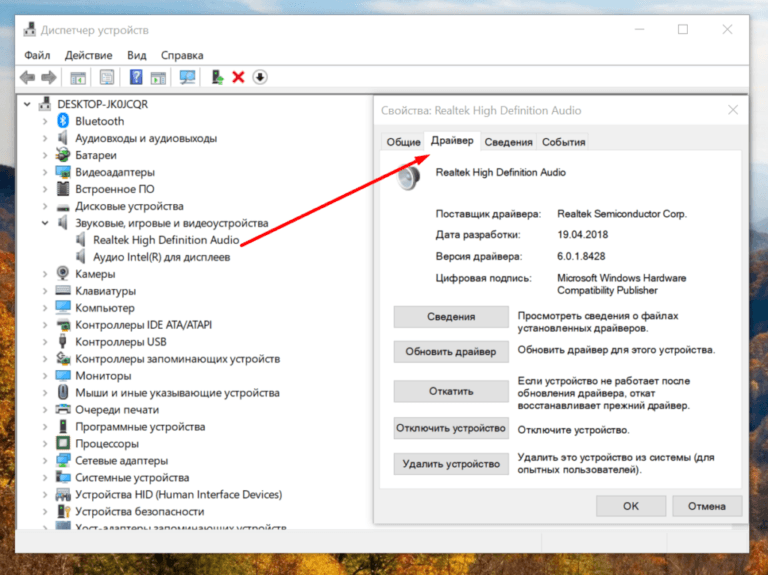This screenshot has height=575, width=768.
Task: Click the red X uninstall device icon
Action: point(239,77)
